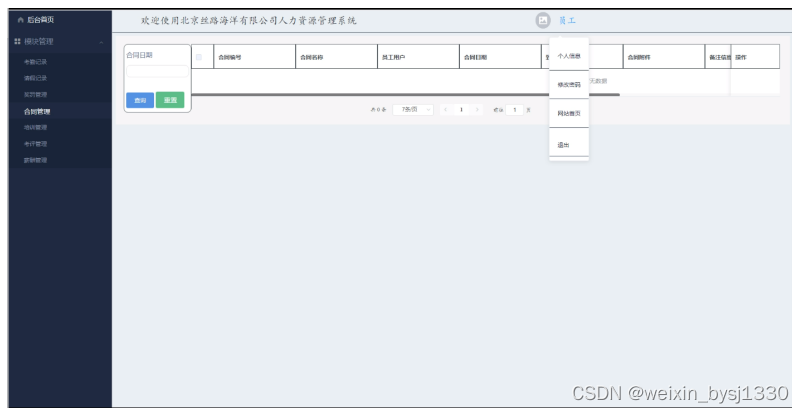The height and width of the screenshot is (413, 804).
Task: Click the current page number 1 button
Action: [461, 109]
